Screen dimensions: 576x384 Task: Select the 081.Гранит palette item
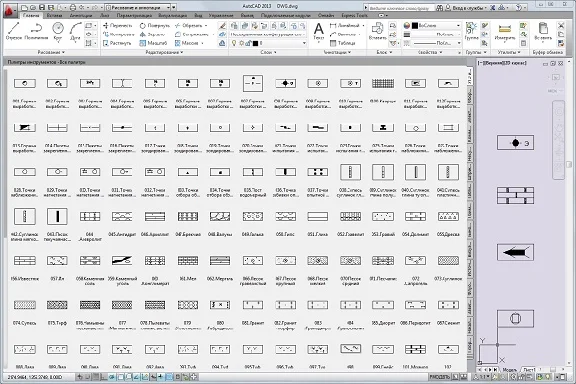tap(253, 311)
